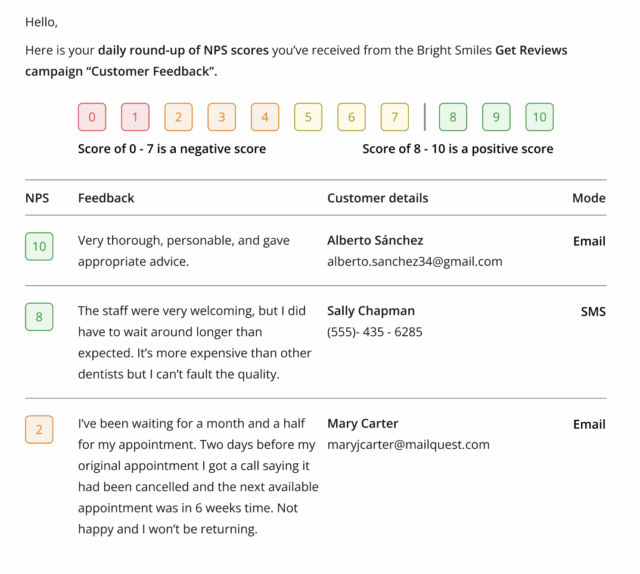The image size is (640, 574).
Task: Select the score 1 box in the scale
Action: 135,117
